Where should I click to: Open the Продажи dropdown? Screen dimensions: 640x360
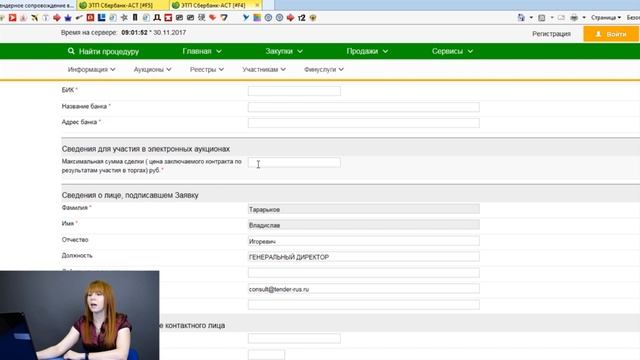coord(367,51)
